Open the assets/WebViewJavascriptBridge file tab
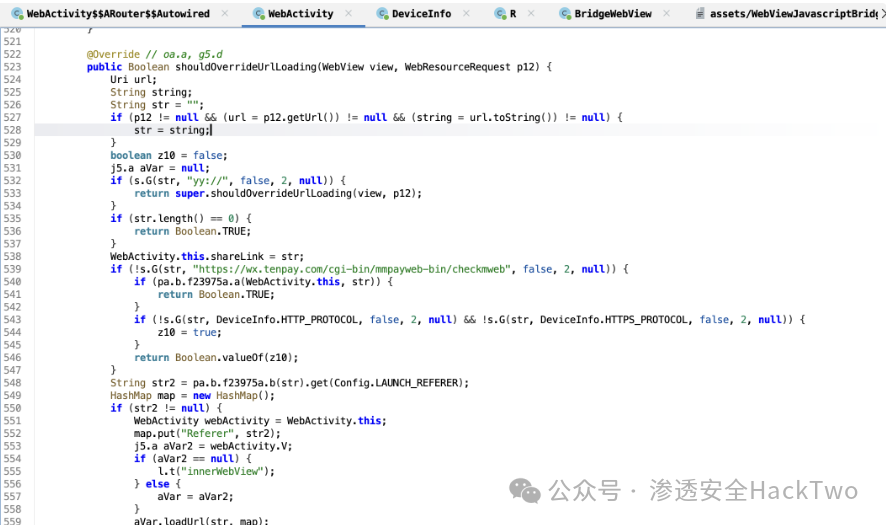This screenshot has width=886, height=525. tap(794, 14)
